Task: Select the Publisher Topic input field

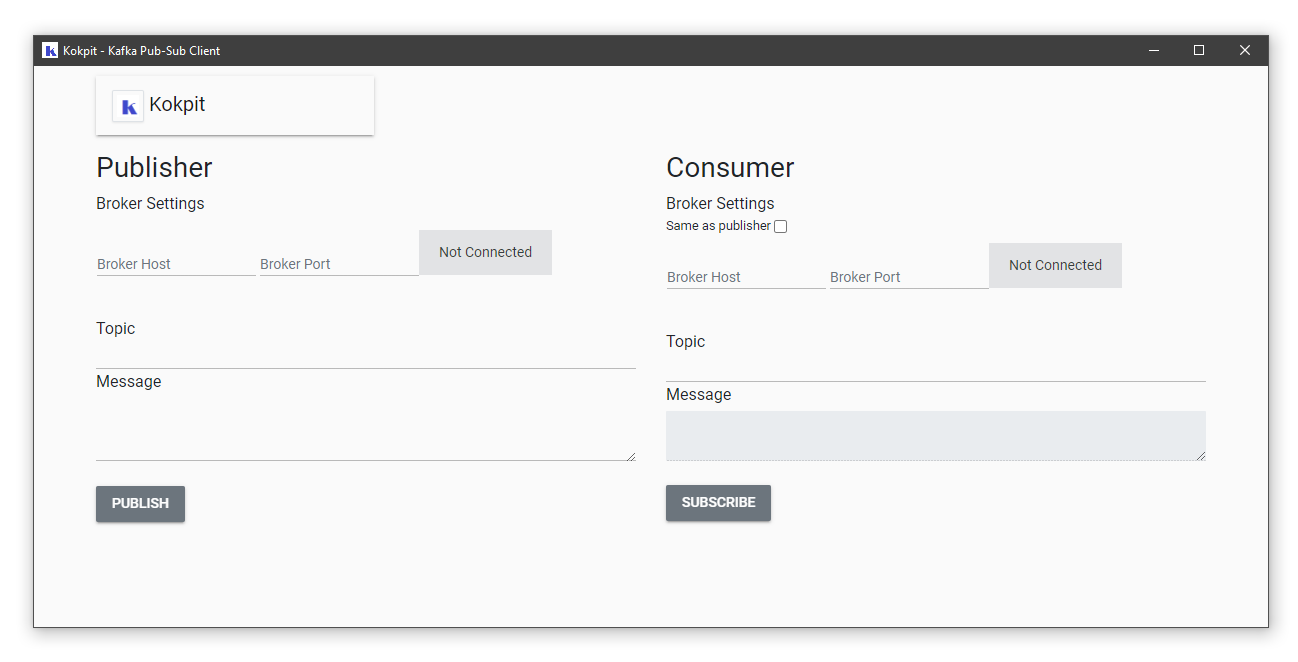Action: [365, 355]
